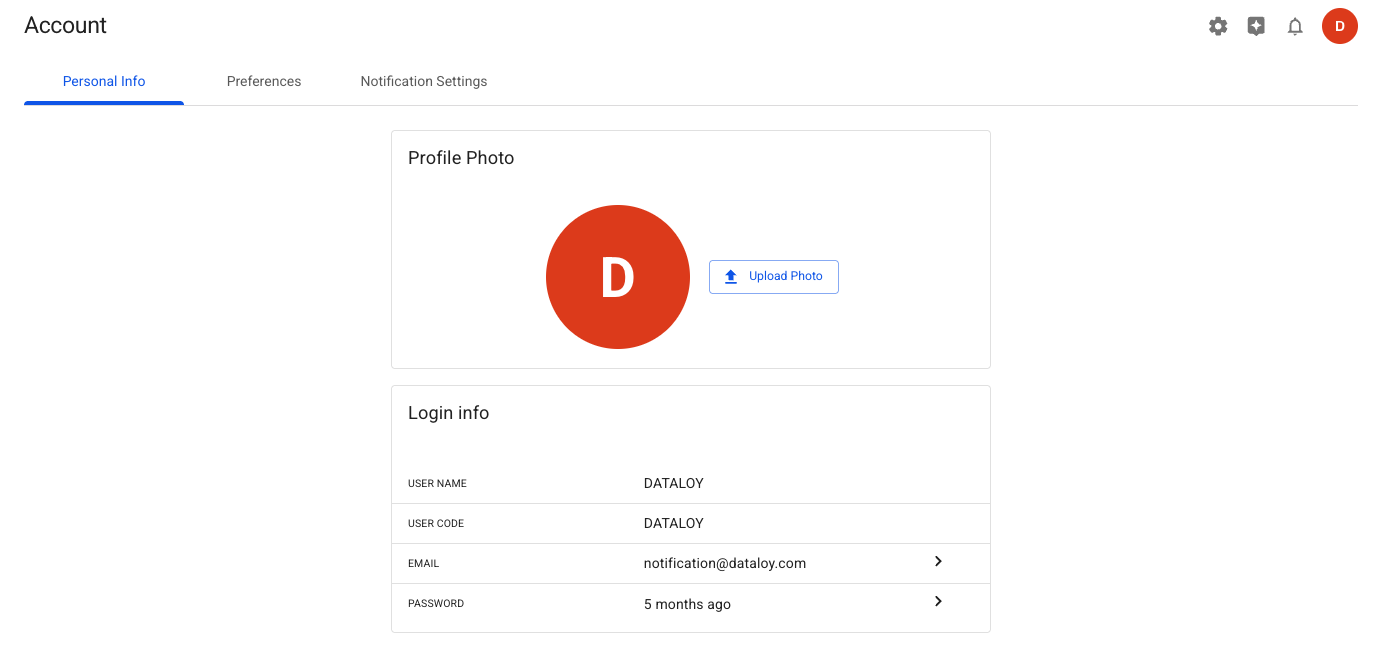This screenshot has height=666, width=1379.
Task: Expand the Password row chevron
Action: (x=938, y=602)
